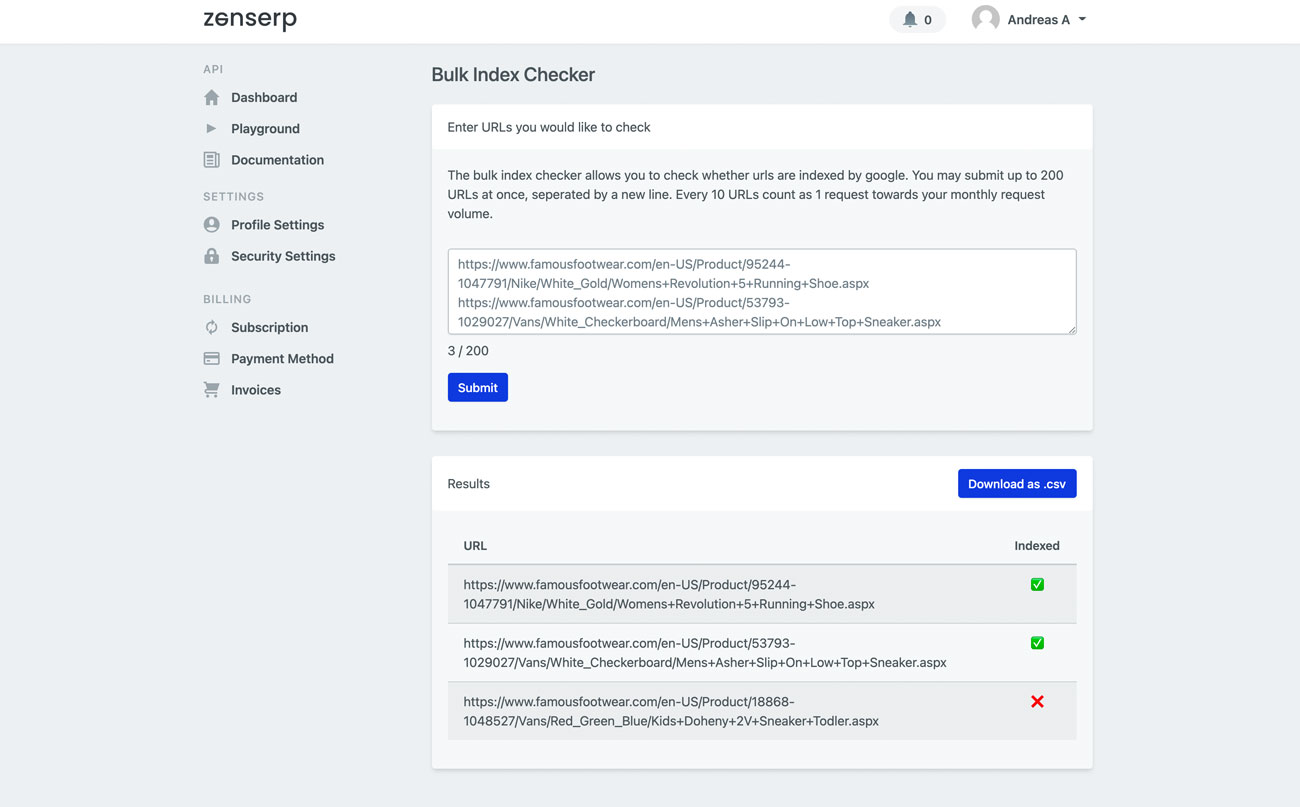This screenshot has width=1300, height=807.
Task: Click the zenserp logo
Action: 250,18
